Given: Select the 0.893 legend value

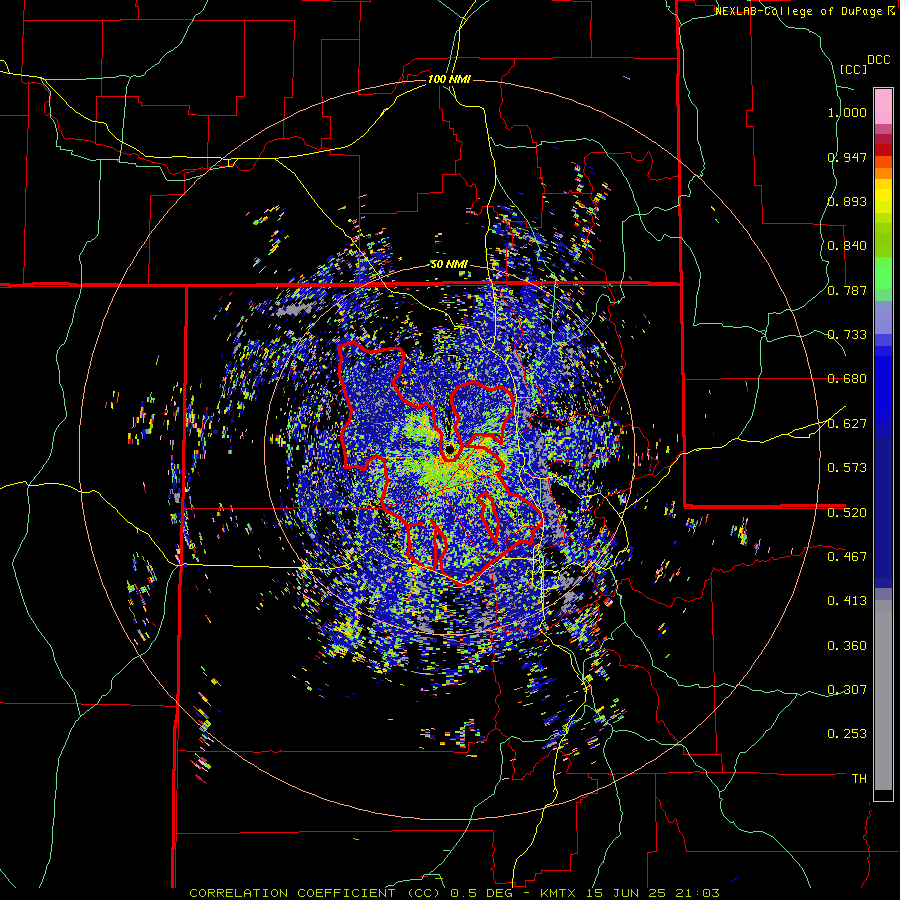Looking at the screenshot, I should 847,201.
